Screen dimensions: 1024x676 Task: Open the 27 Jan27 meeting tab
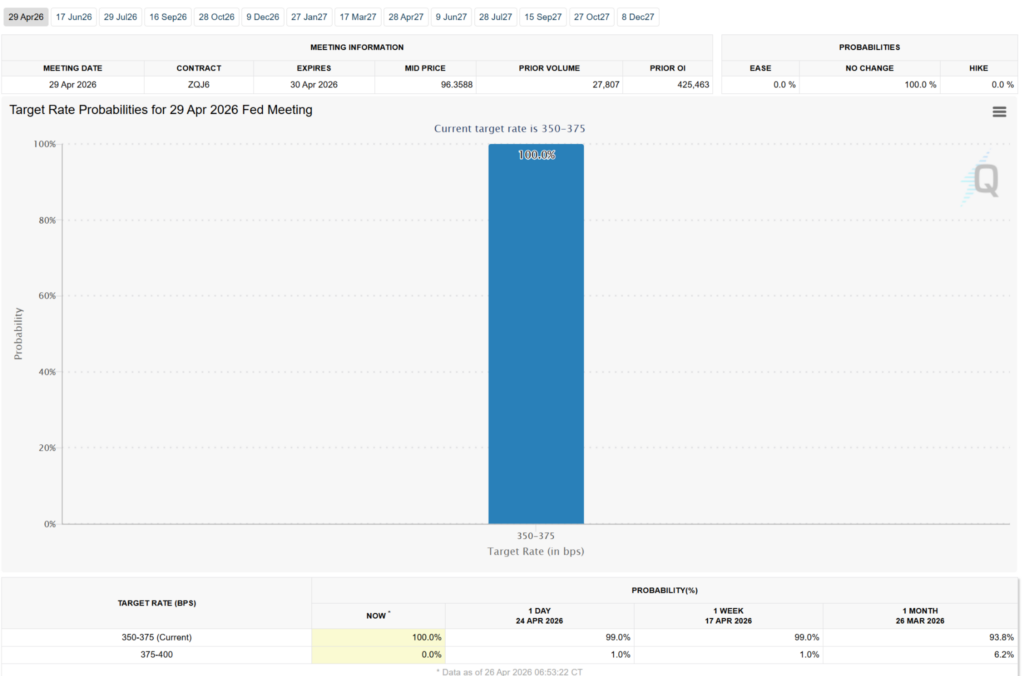(309, 17)
